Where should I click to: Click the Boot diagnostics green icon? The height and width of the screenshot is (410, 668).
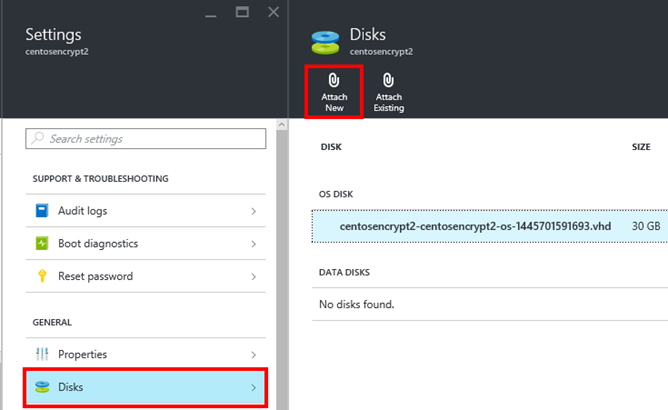42,244
